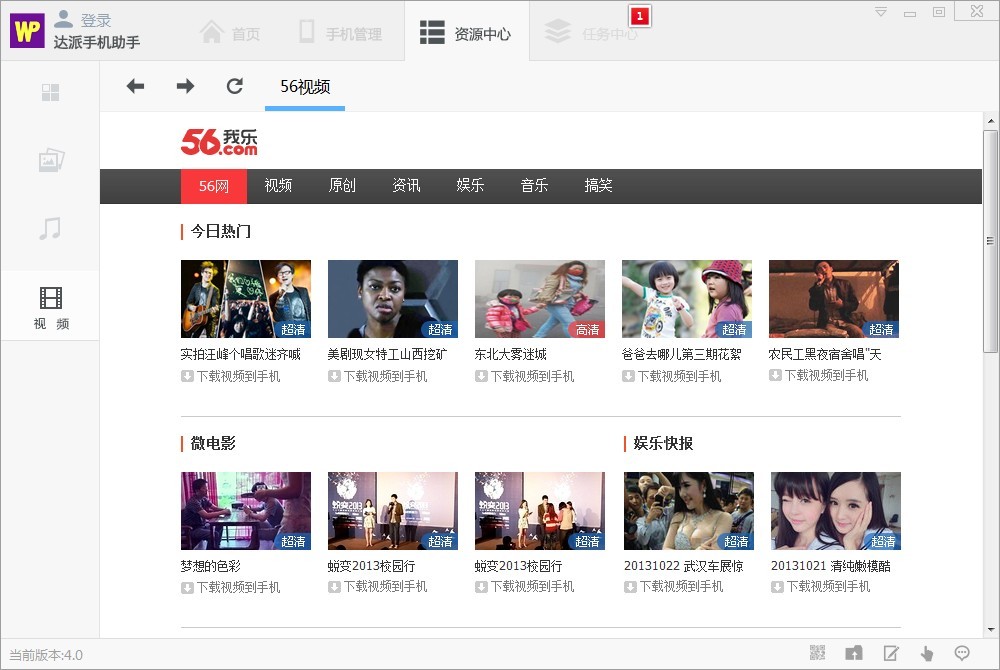Click the 当前版本:4.0 version text
This screenshot has width=1000, height=670.
click(x=46, y=655)
